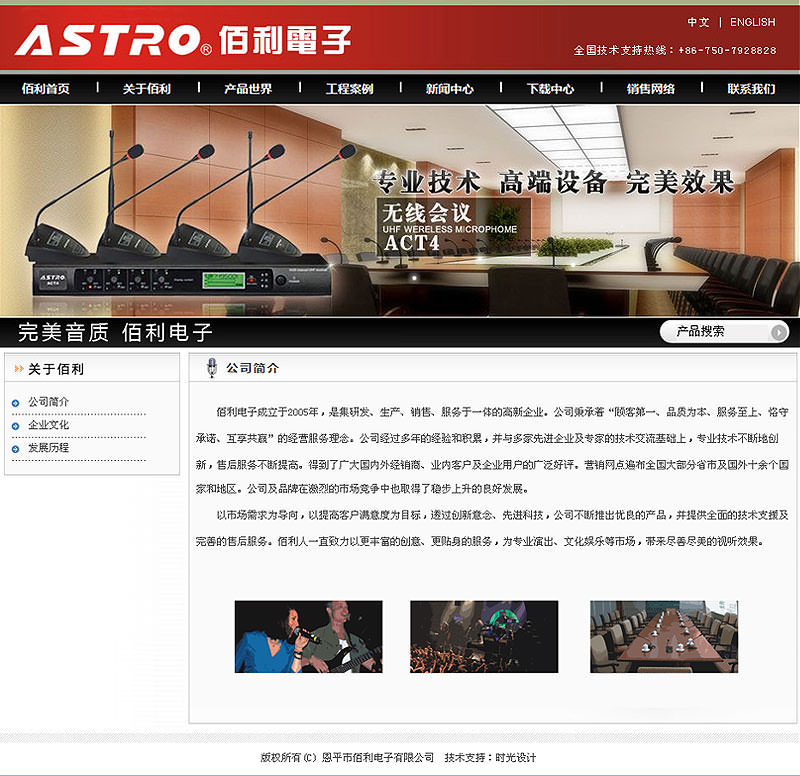Click the 版权所有 恩平市佰利电子有限公司 footer text

[x=347, y=758]
